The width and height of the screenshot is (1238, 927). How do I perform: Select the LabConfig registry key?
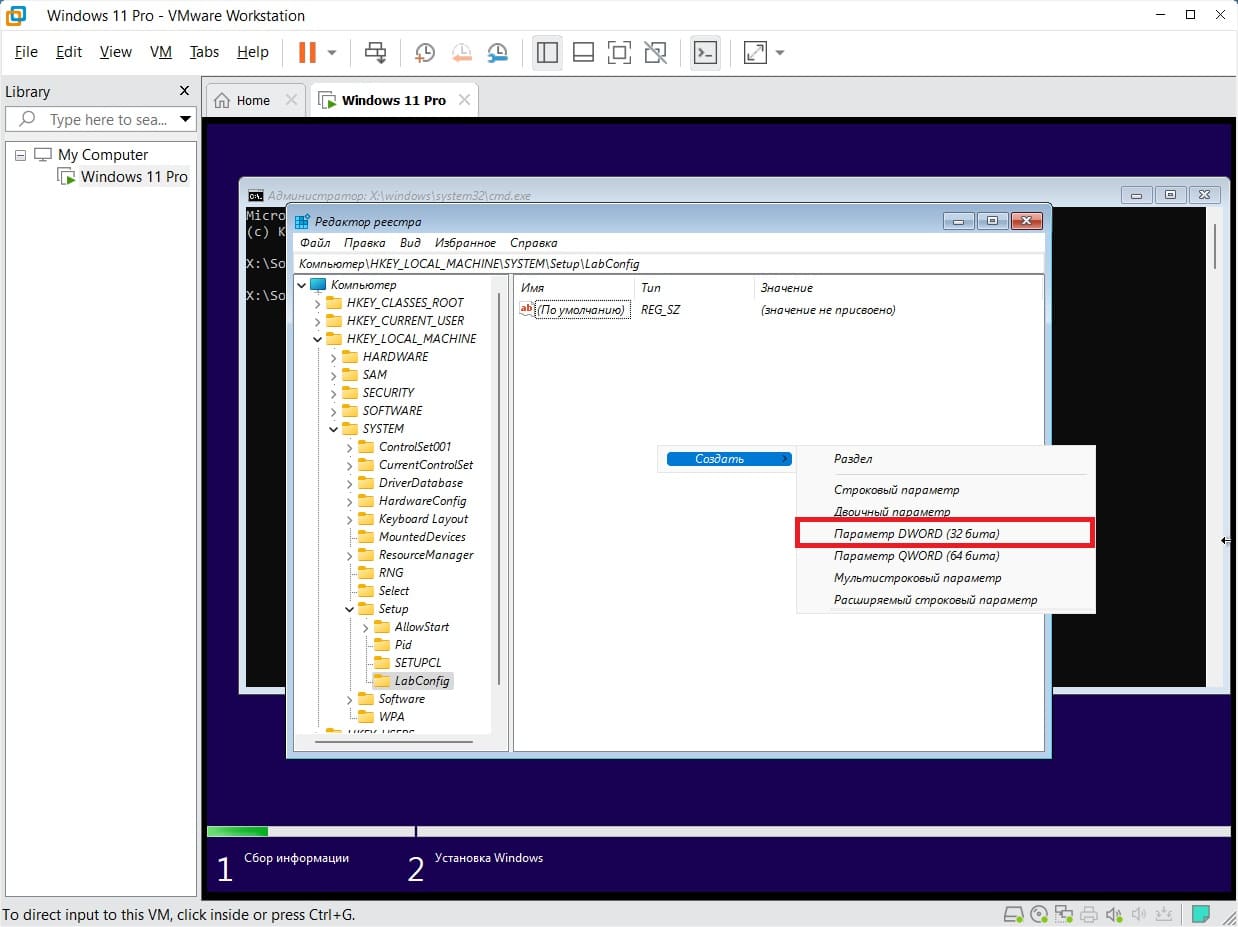pyautogui.click(x=422, y=681)
